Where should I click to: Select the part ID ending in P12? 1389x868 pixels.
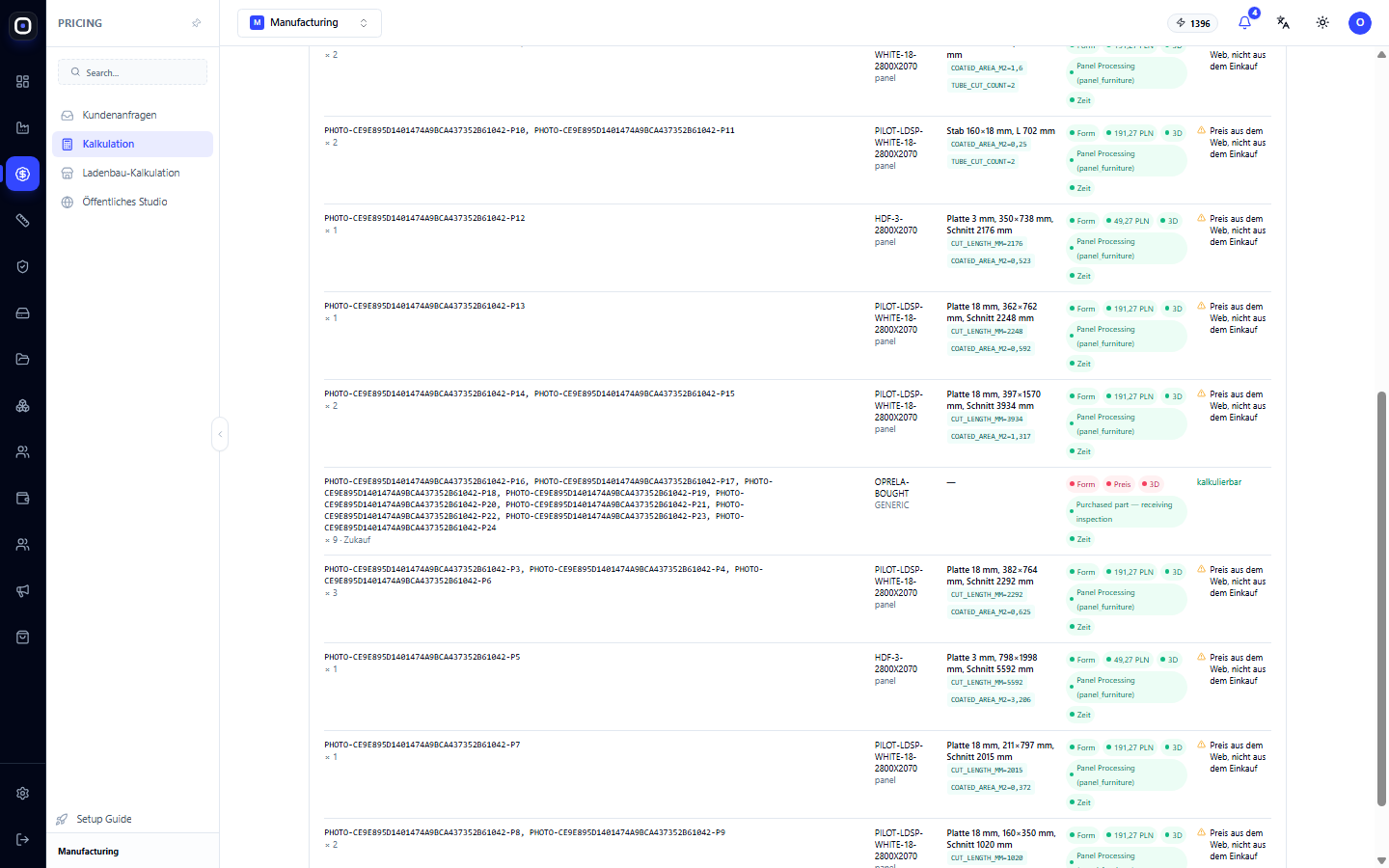point(424,219)
